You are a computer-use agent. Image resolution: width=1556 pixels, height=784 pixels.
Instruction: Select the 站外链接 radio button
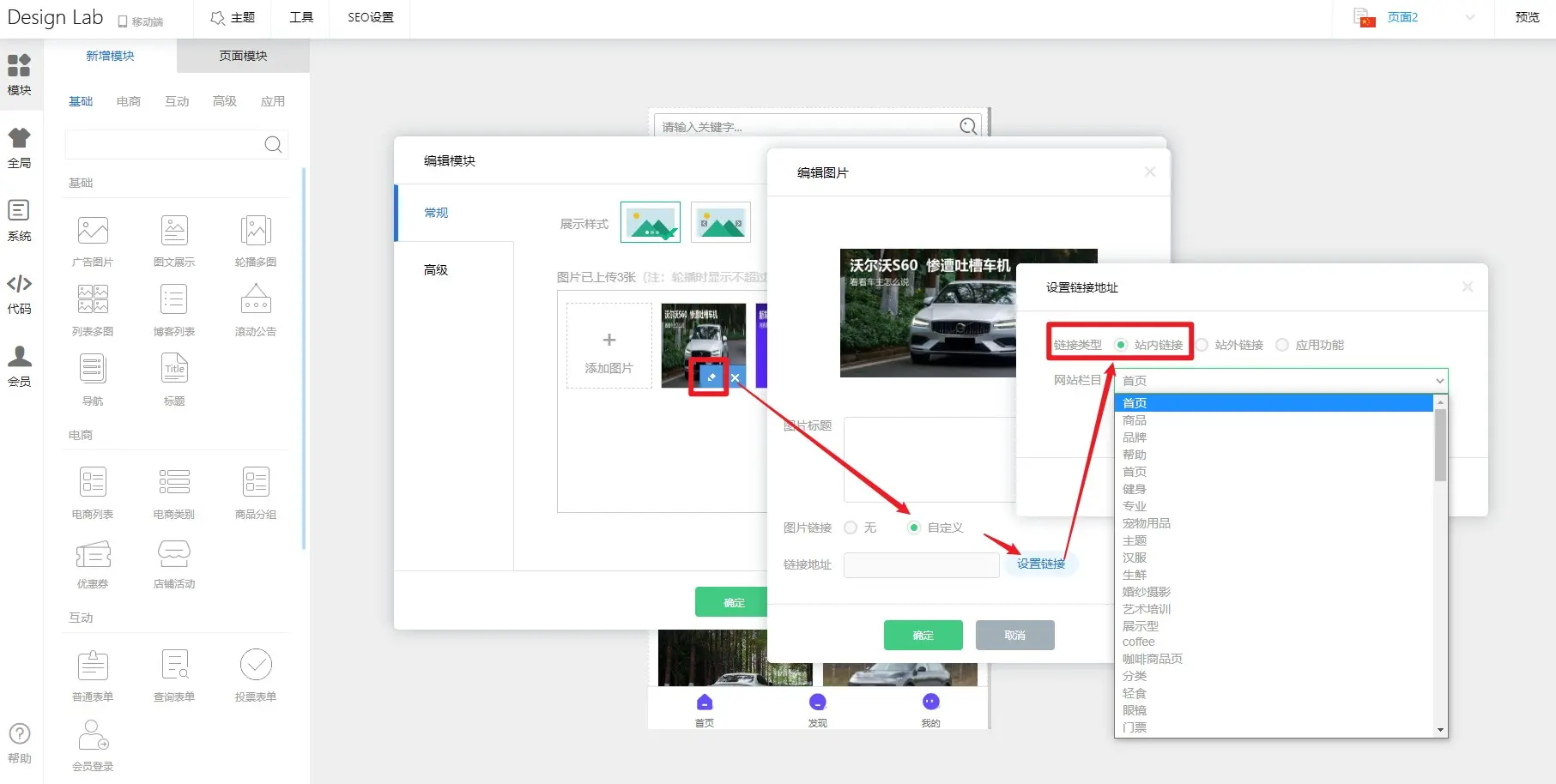point(1202,345)
